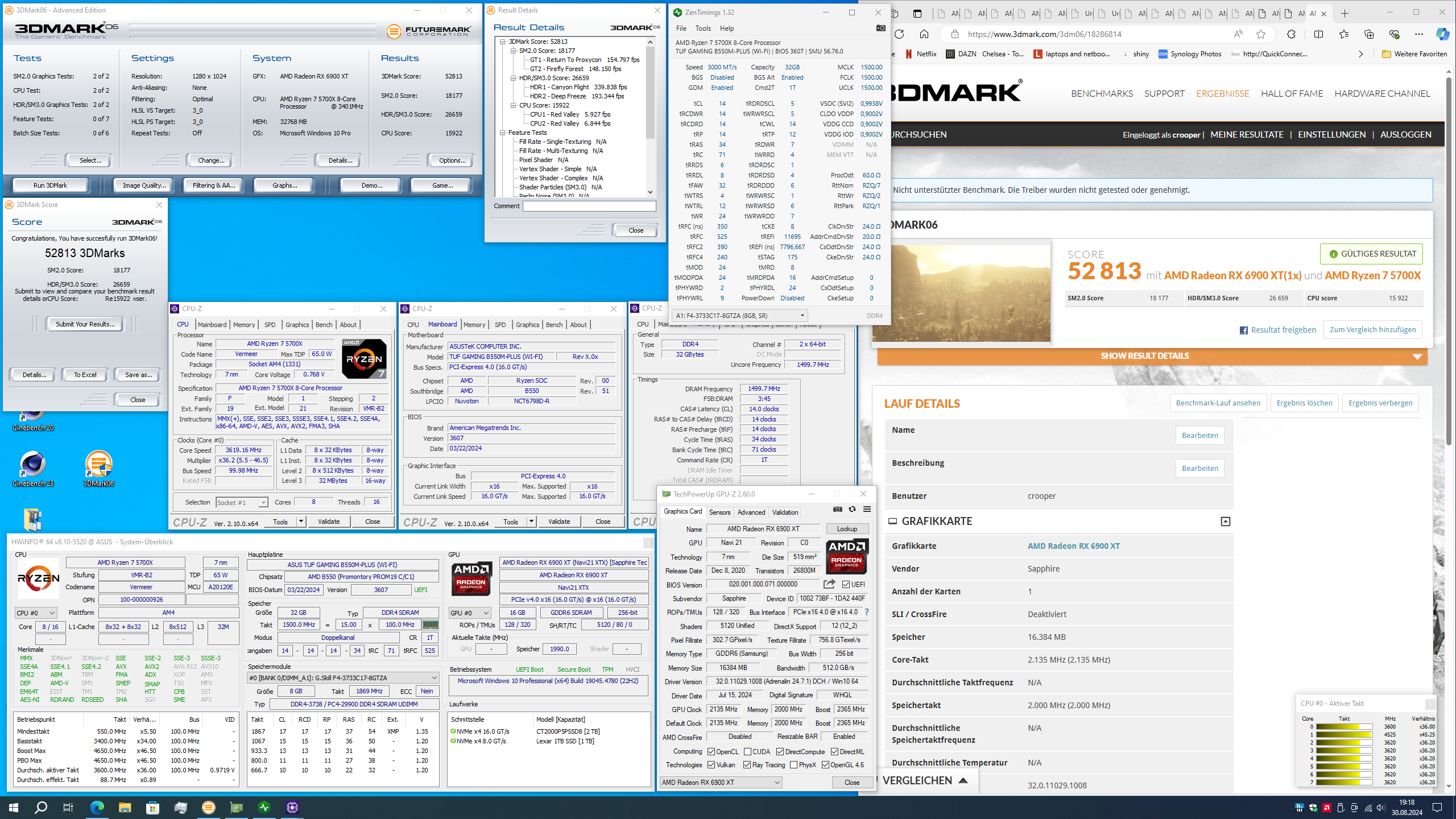Switch to Advanced tab in GPU-Z
Image resolution: width=1456 pixels, height=819 pixels.
pyautogui.click(x=751, y=512)
